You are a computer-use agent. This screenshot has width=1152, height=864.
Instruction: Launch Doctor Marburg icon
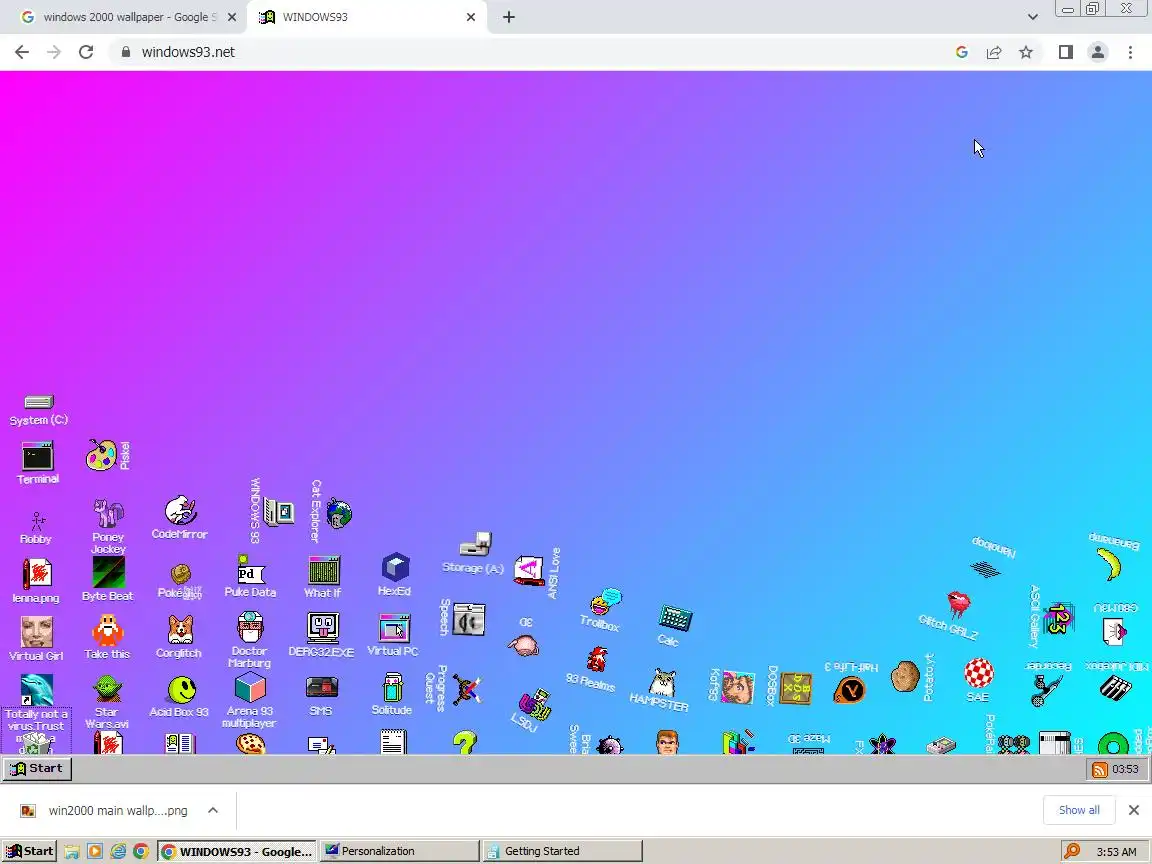(x=251, y=627)
